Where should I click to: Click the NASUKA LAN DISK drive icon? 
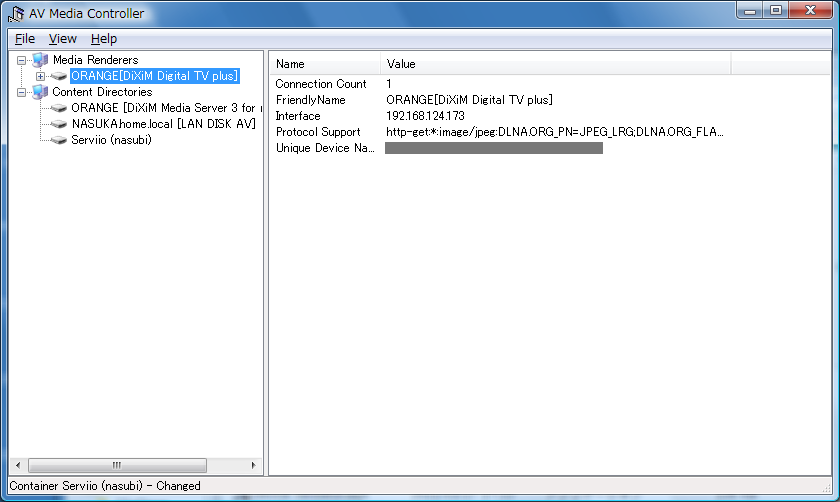coord(59,124)
